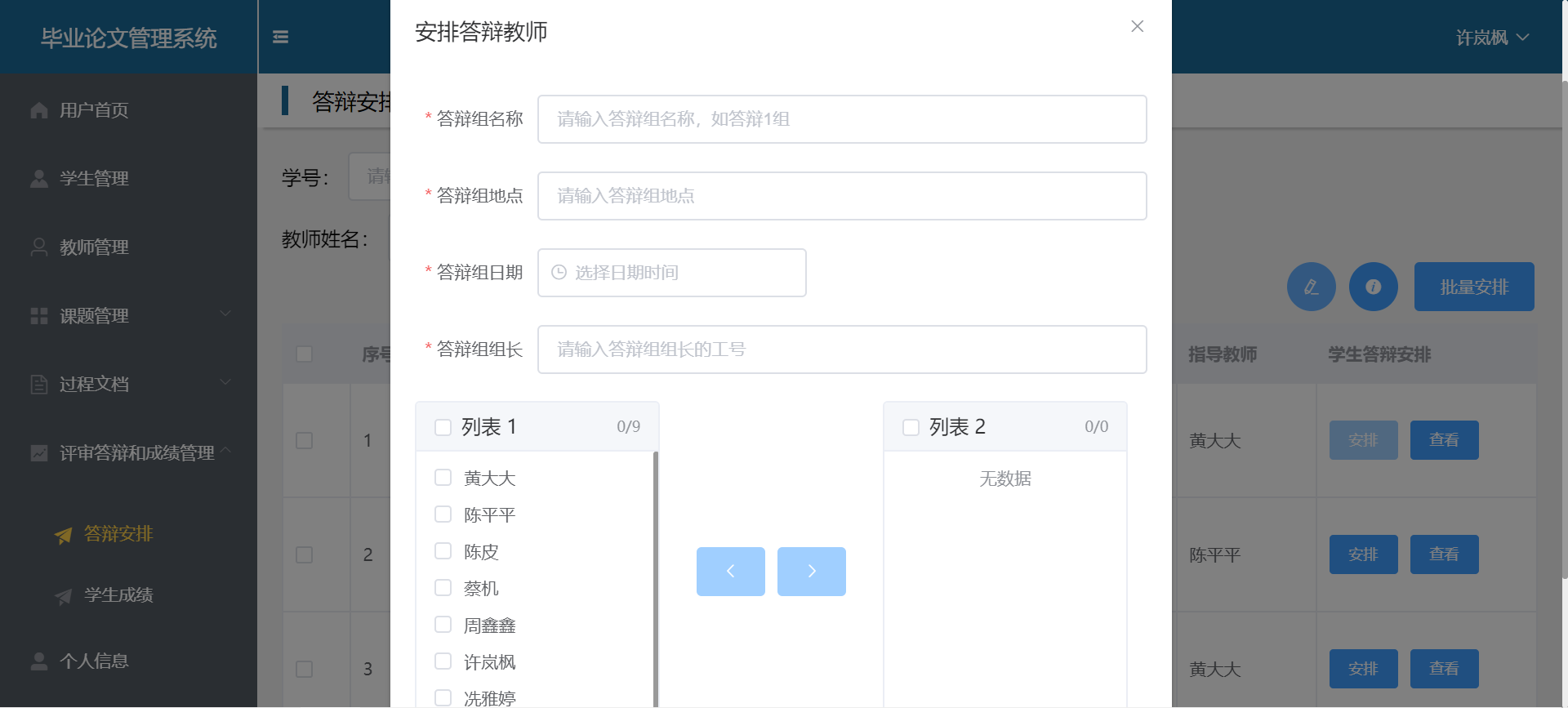
Task: Click the home icon beside 用户首页
Action: pyautogui.click(x=38, y=110)
